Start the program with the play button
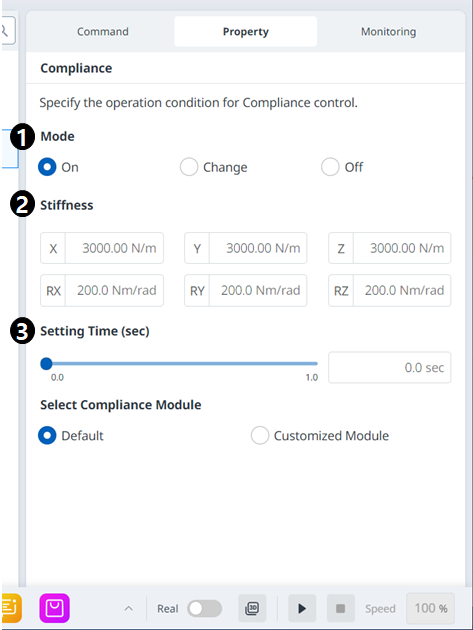The image size is (473, 630). pos(302,608)
